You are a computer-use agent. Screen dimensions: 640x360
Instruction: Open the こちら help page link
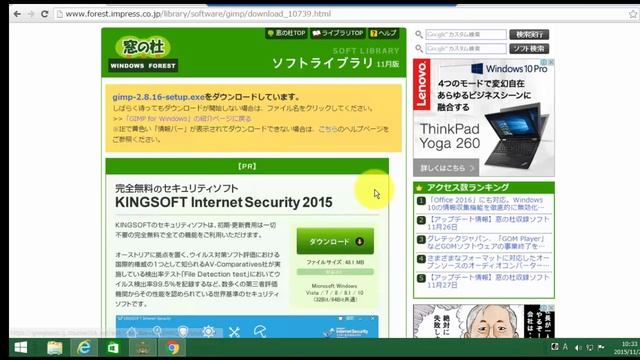(x=329, y=129)
